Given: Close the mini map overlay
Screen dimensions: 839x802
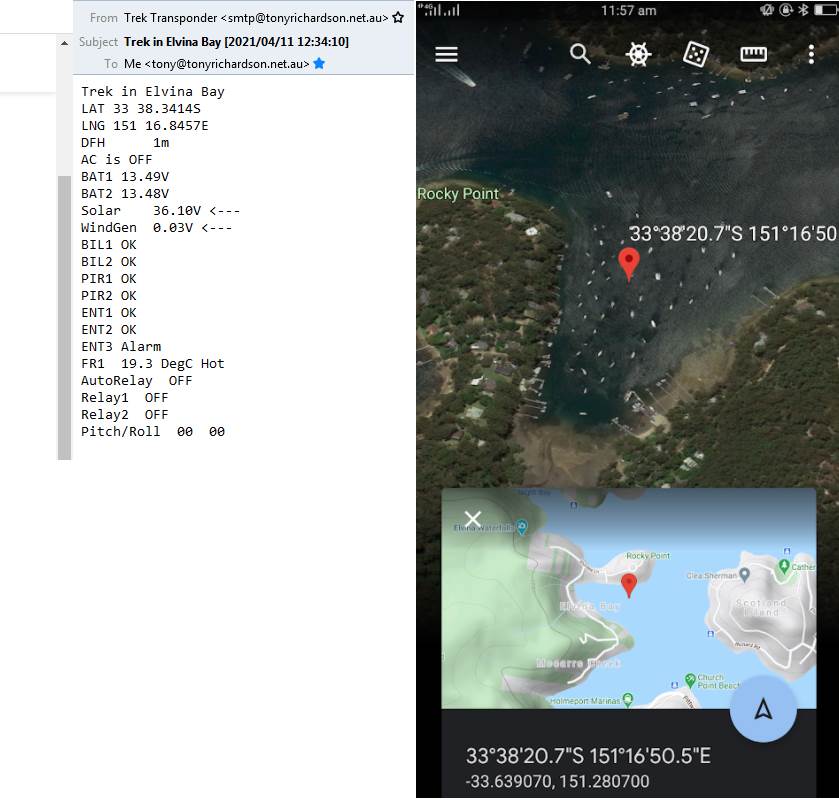Looking at the screenshot, I should (x=473, y=518).
